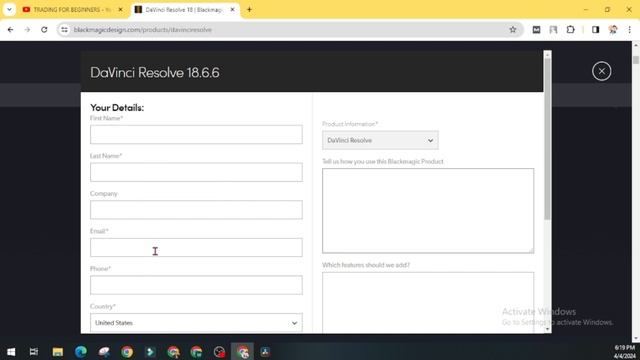Open the first Chrome icon in taskbar
This screenshot has width=640, height=360.
tap(127, 351)
